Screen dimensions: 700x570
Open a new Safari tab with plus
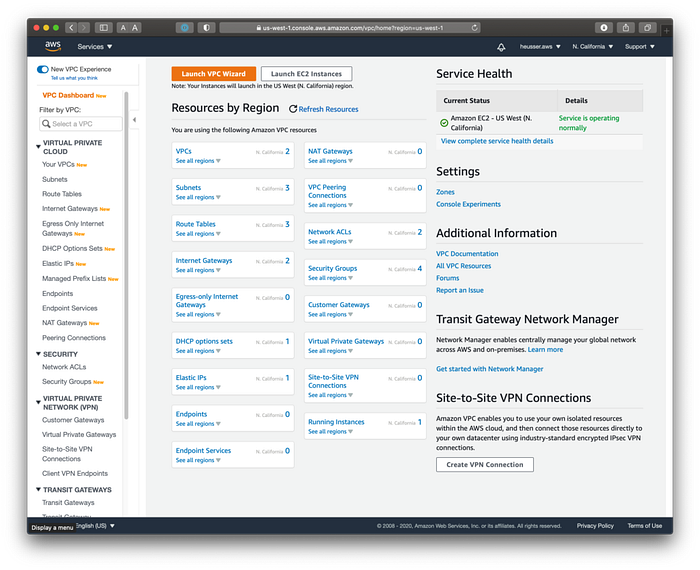point(666,31)
